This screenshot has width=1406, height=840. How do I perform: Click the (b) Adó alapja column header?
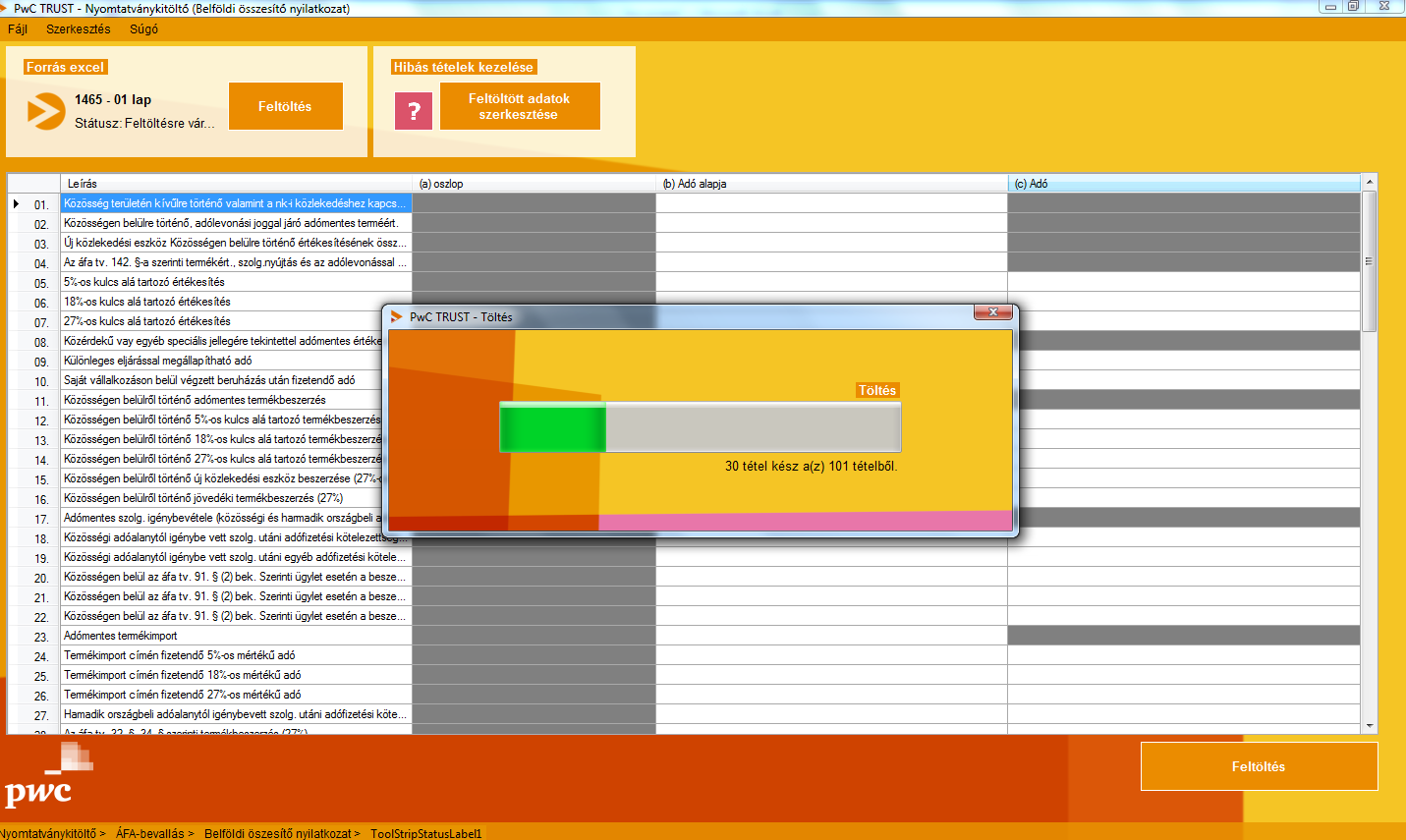[831, 184]
